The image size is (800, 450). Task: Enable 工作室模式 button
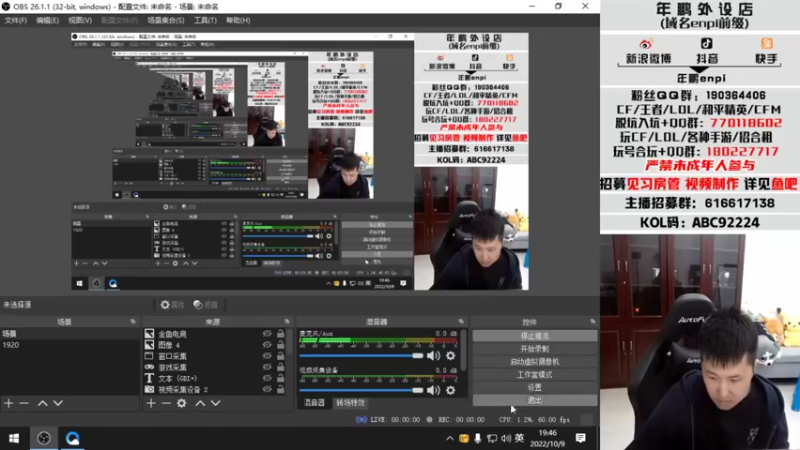pyautogui.click(x=535, y=374)
